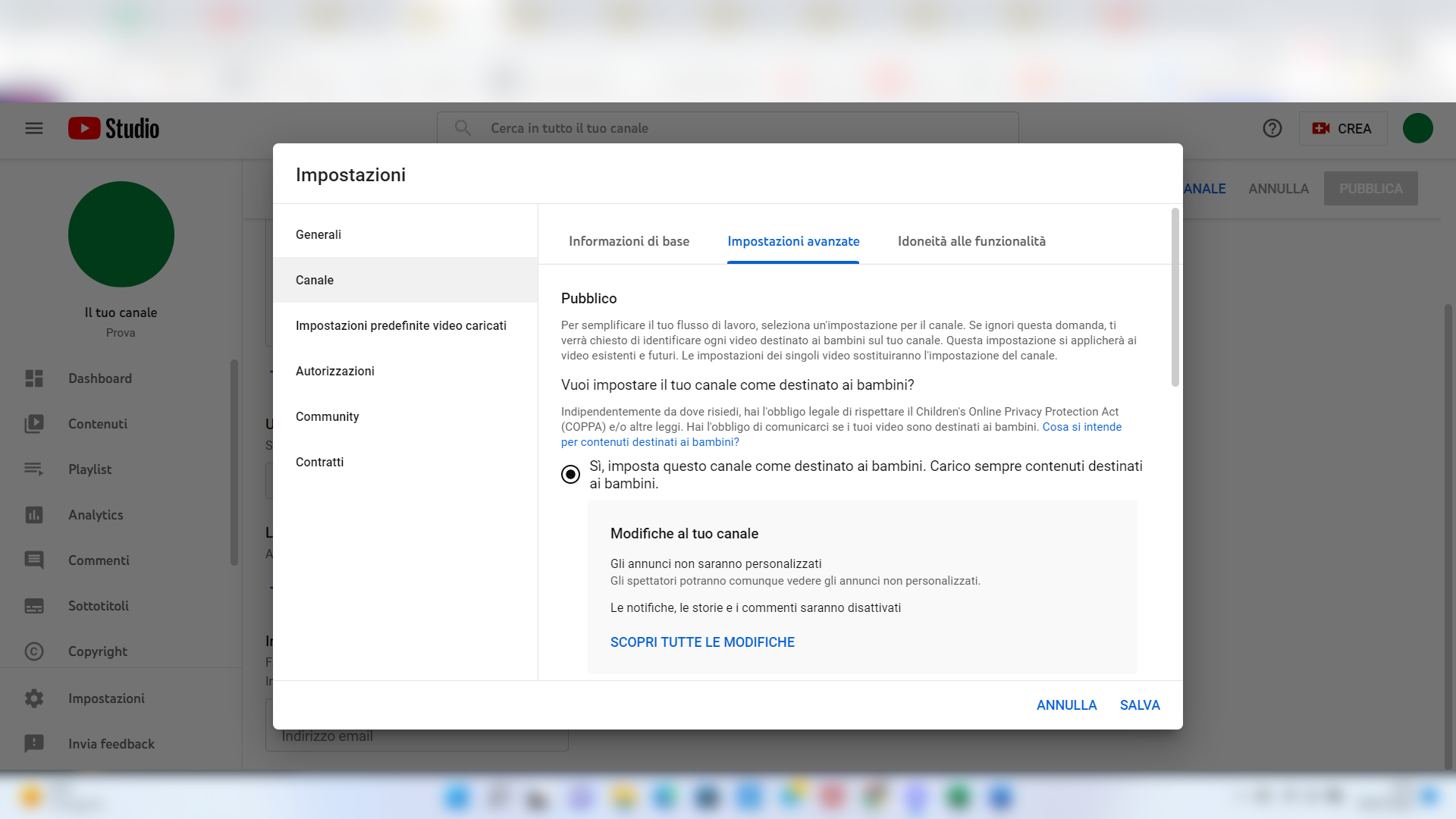The height and width of the screenshot is (819, 1456).
Task: Open the hamburger navigation menu
Action: [33, 128]
